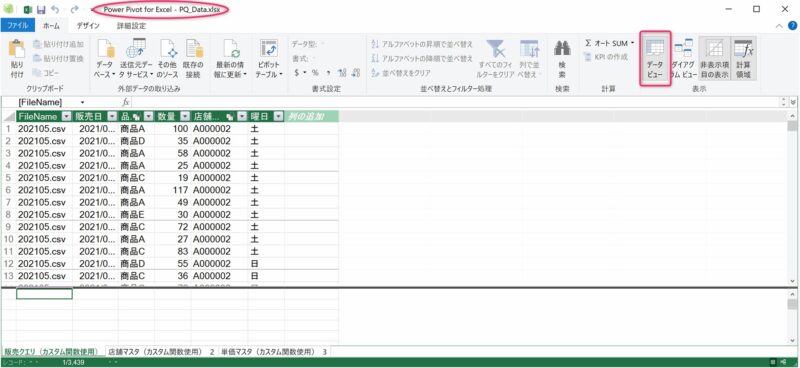Click 並べ替えをクリア (clear sort)

[402, 73]
